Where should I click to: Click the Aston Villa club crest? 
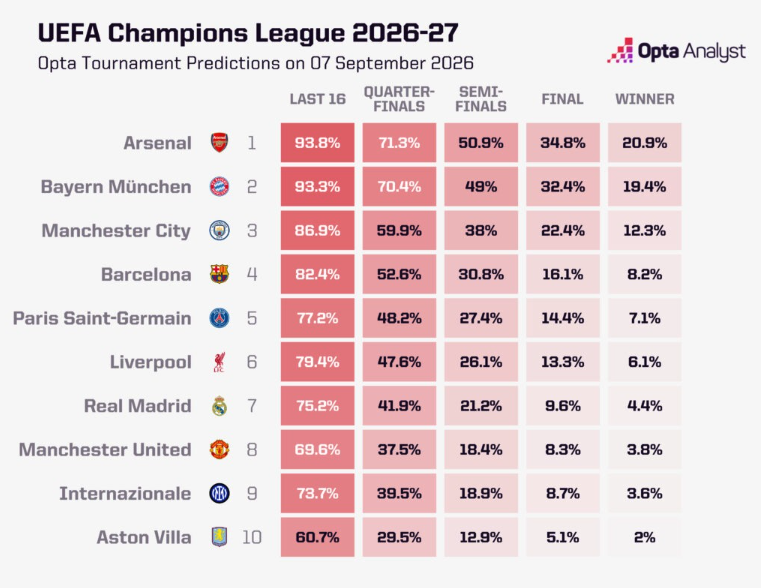[x=219, y=537]
